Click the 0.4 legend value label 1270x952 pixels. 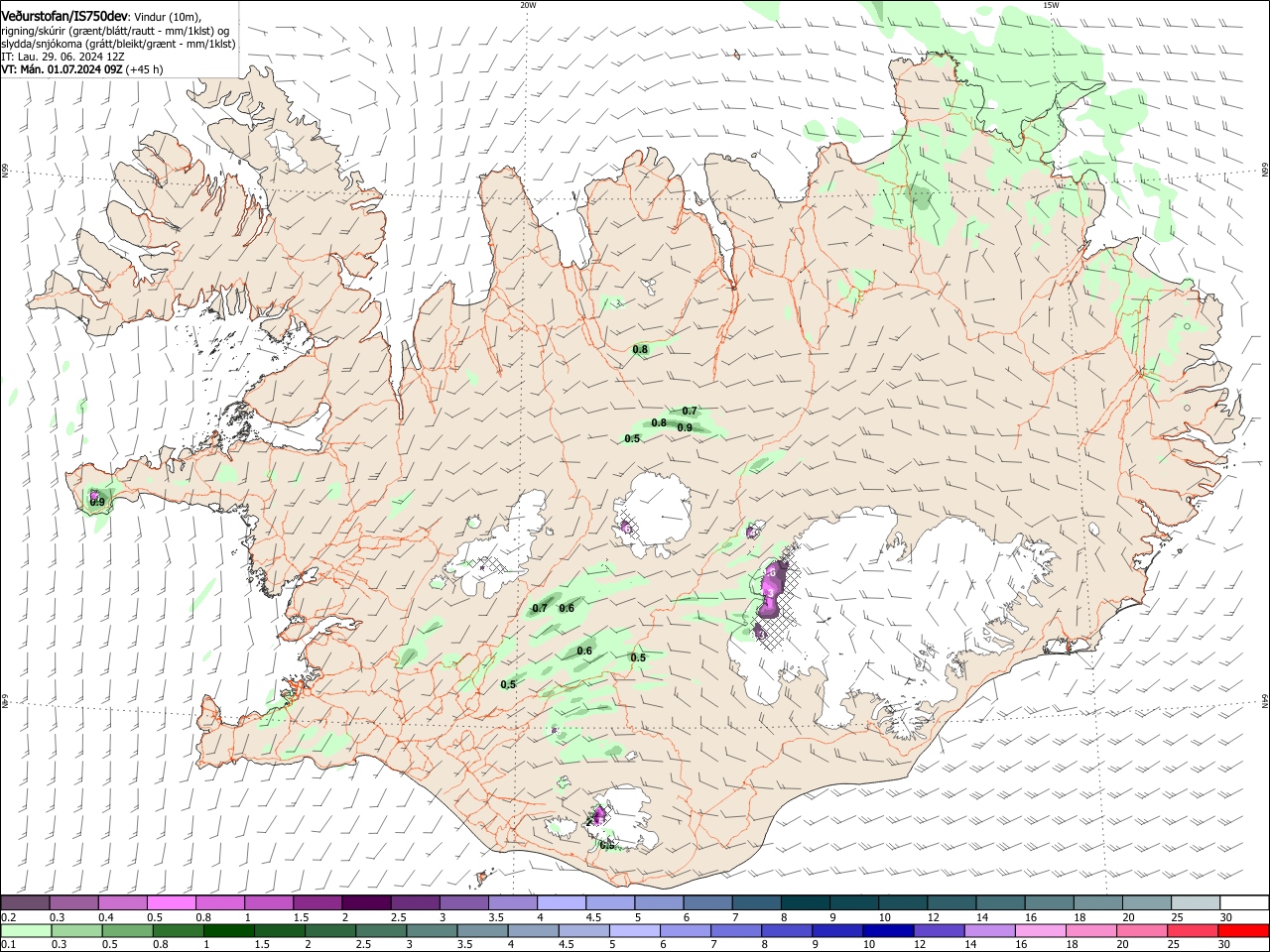click(106, 917)
